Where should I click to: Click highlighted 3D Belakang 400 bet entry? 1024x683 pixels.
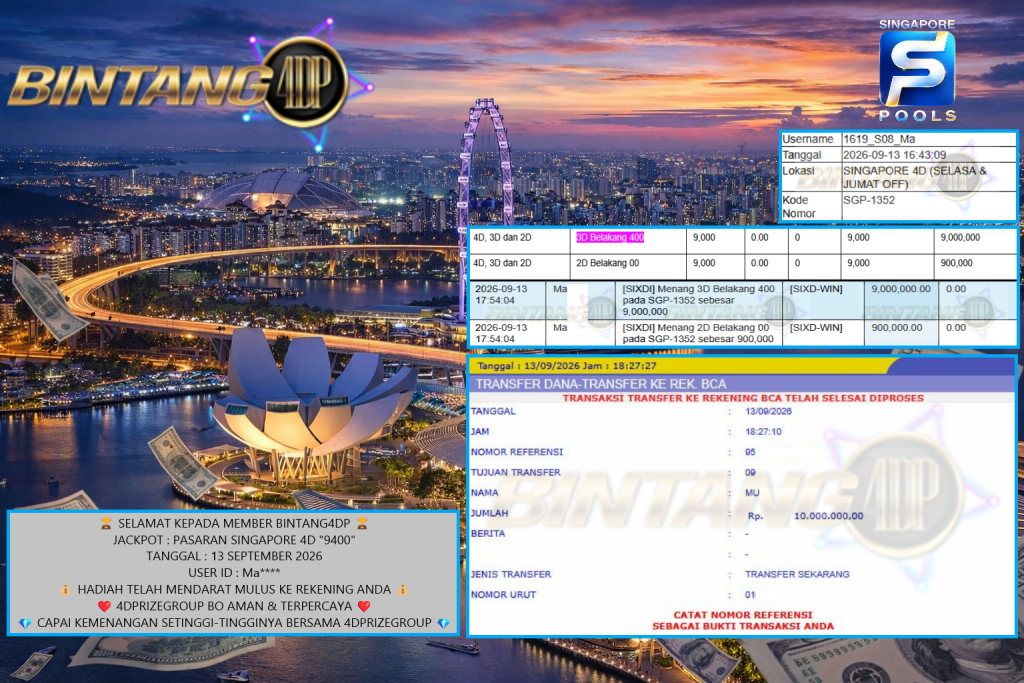(x=610, y=238)
